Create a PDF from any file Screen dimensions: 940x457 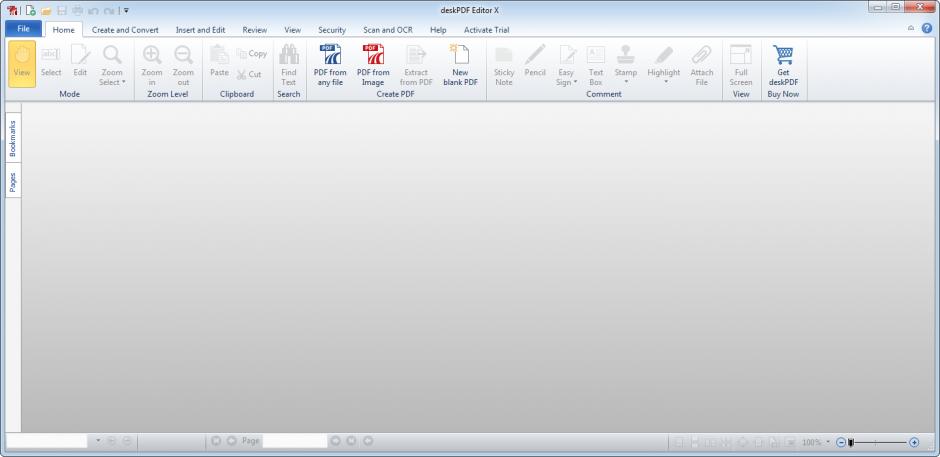[330, 64]
